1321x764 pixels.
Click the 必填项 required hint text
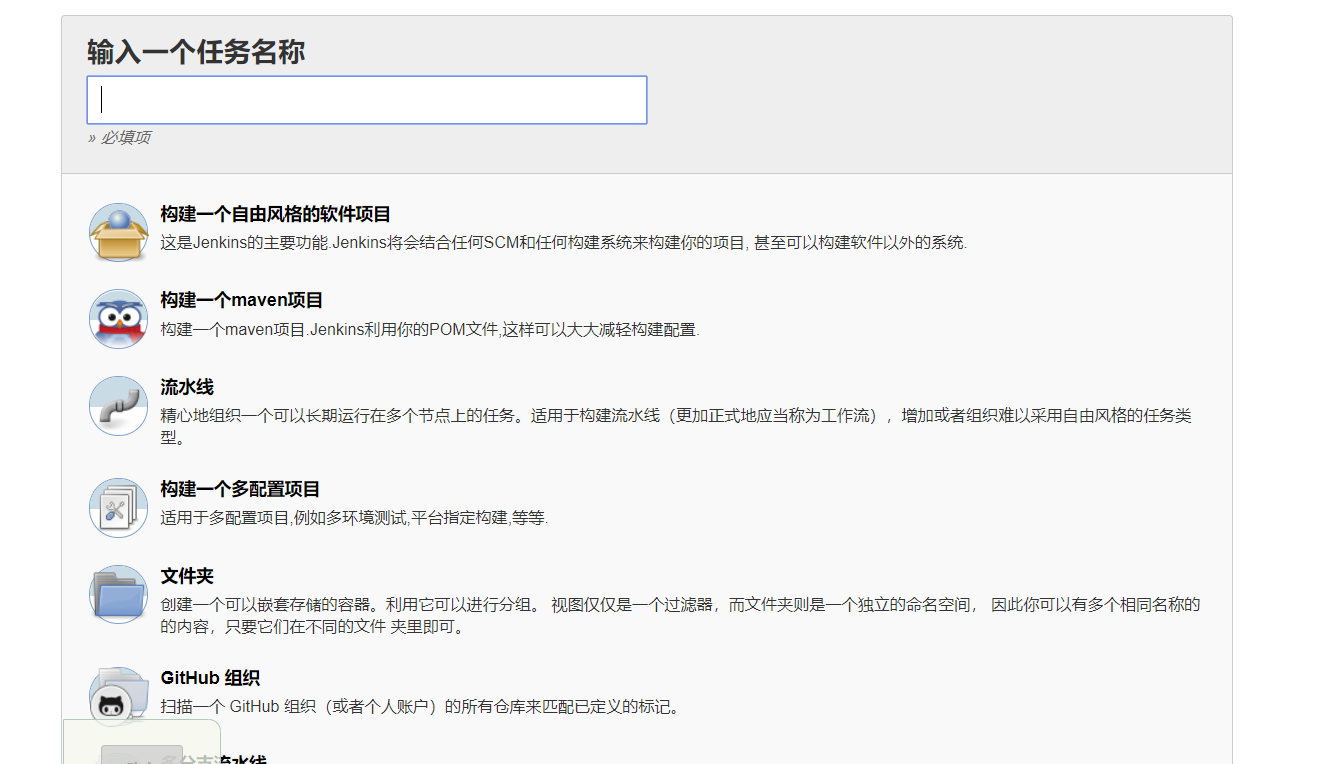[x=119, y=137]
